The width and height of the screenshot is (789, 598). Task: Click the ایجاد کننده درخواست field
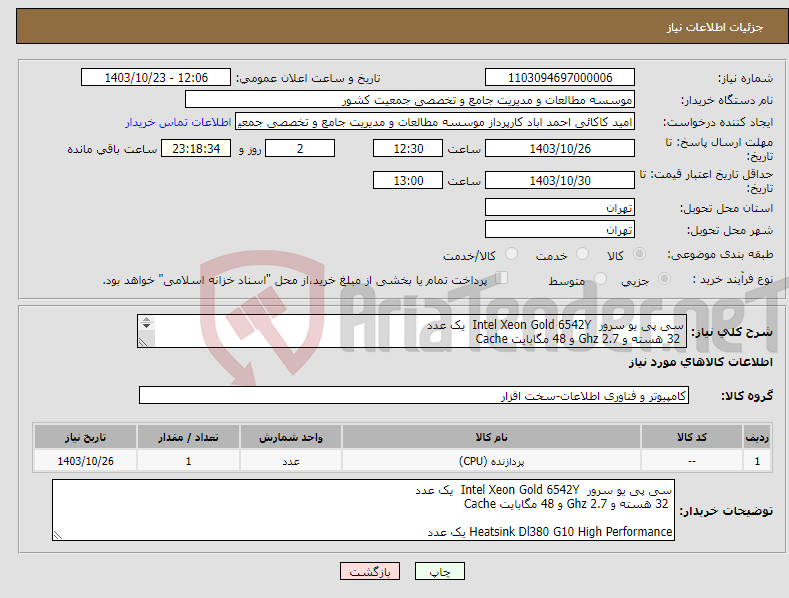click(x=435, y=122)
